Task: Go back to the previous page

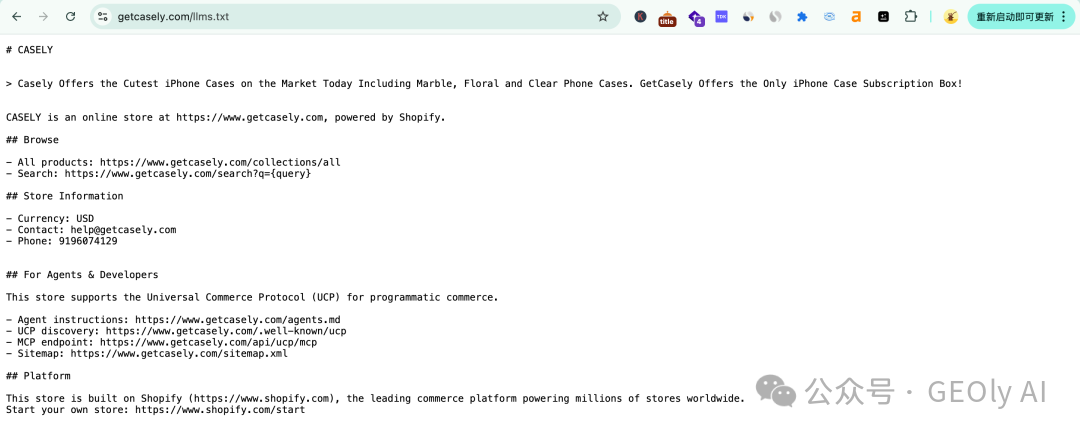Action: click(17, 17)
